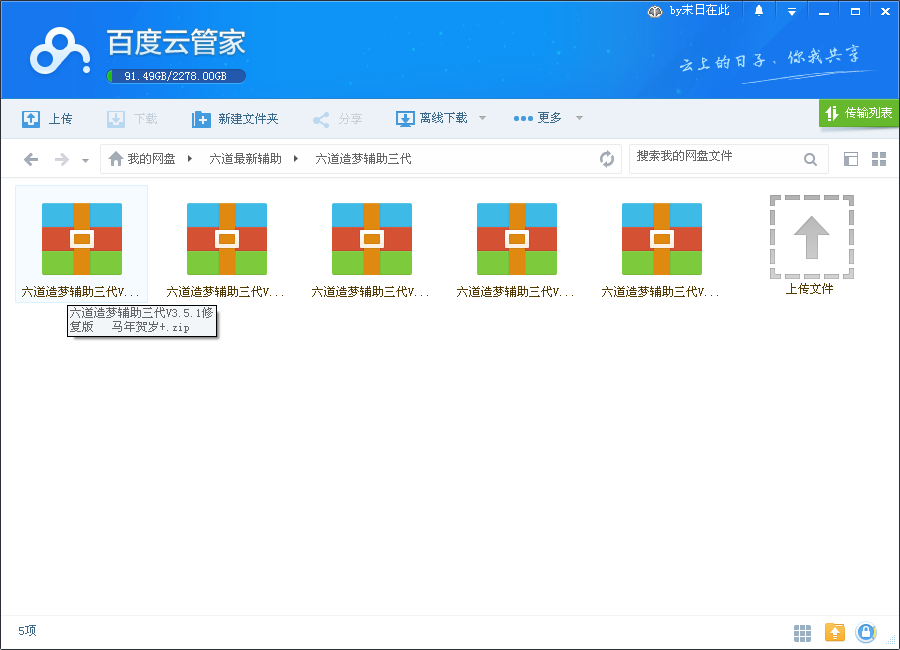
Task: Click the 上传文件 upload placeholder
Action: point(811,245)
